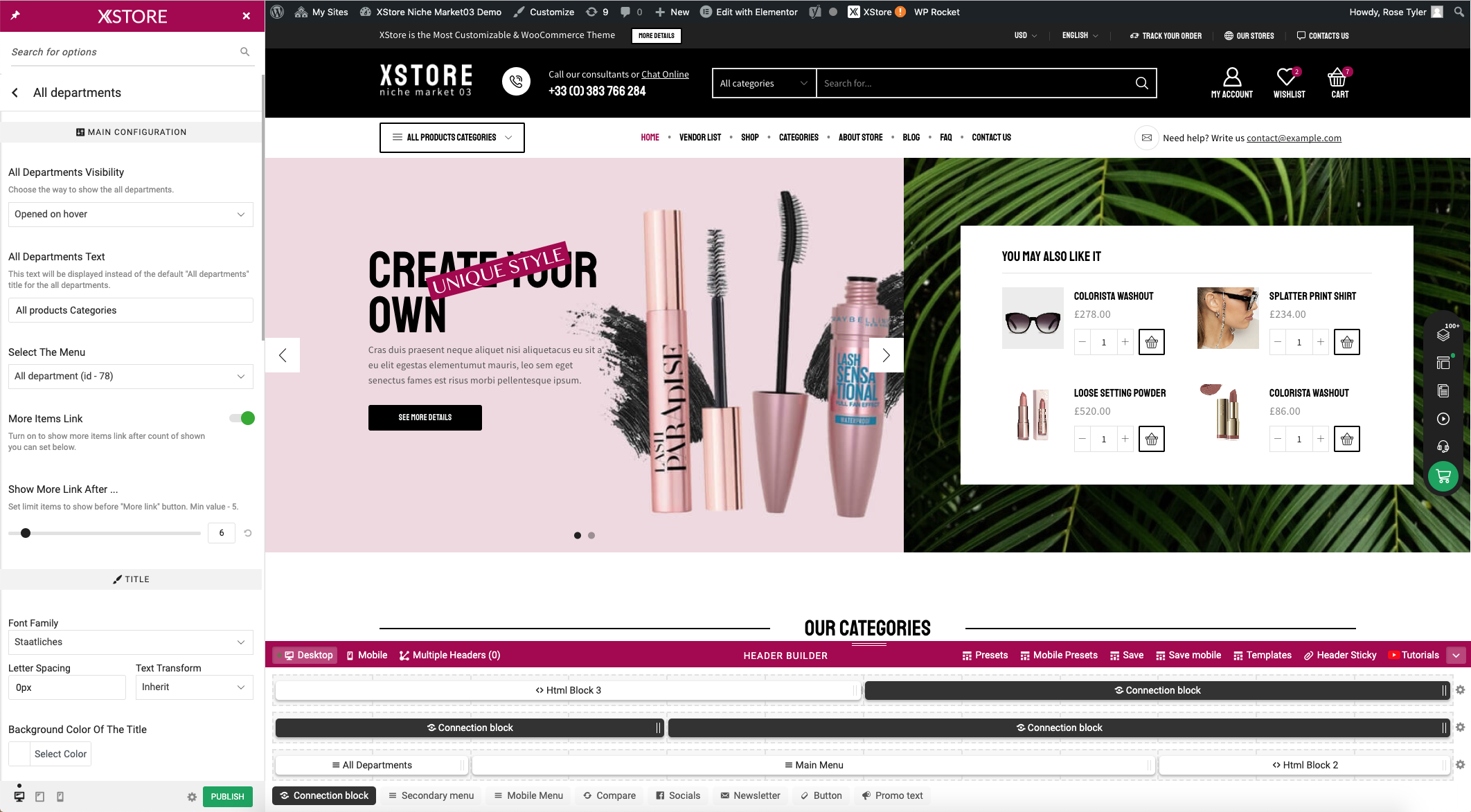Open the Vendor List menu item
This screenshot has width=1471, height=812.
(x=699, y=137)
